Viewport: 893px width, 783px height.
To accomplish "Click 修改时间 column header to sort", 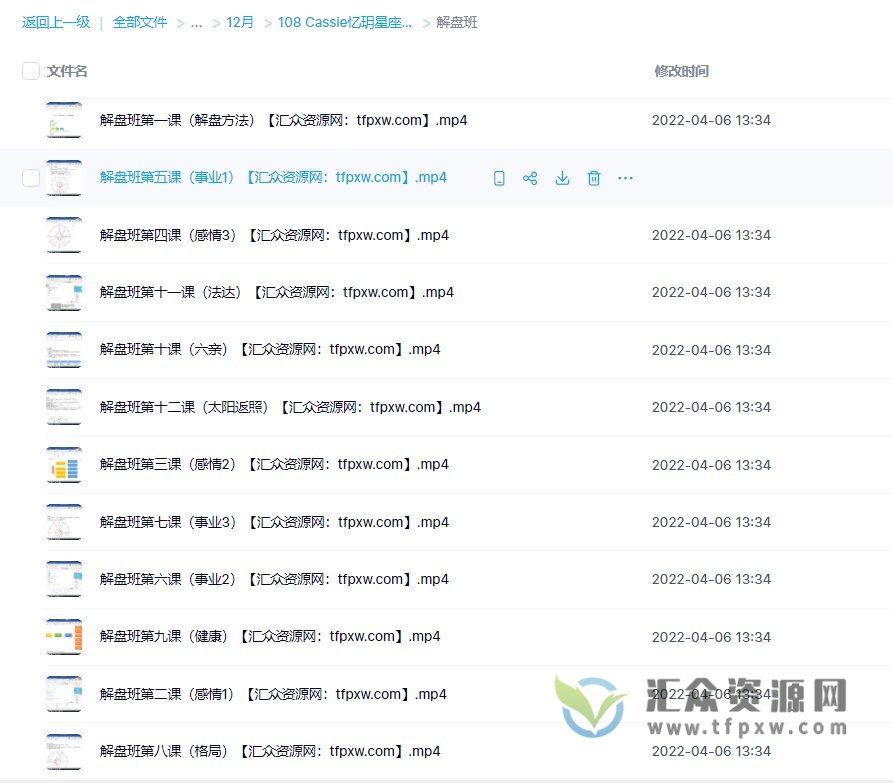I will (681, 71).
